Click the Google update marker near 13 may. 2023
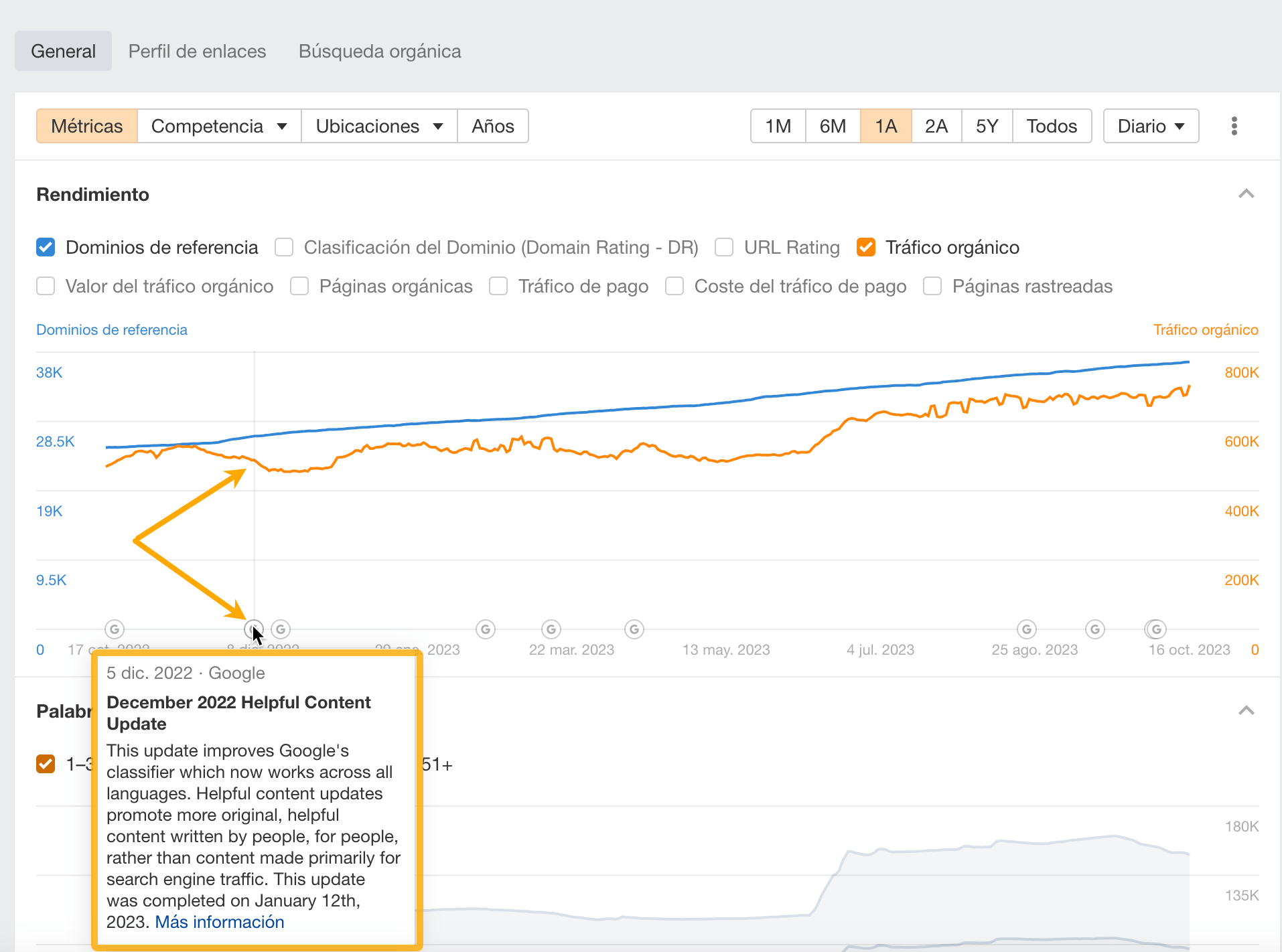The width and height of the screenshot is (1282, 952). tap(634, 629)
